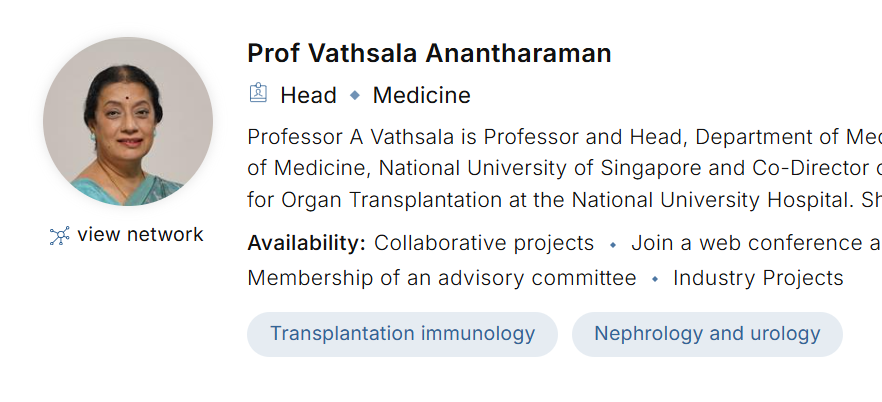Click Membership of an advisory committee item
The image size is (882, 402).
442,278
